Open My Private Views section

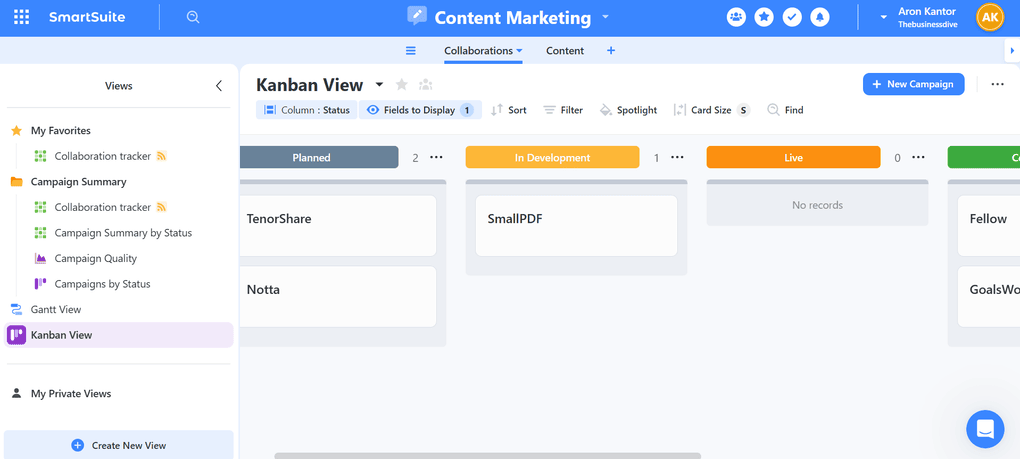coord(70,393)
